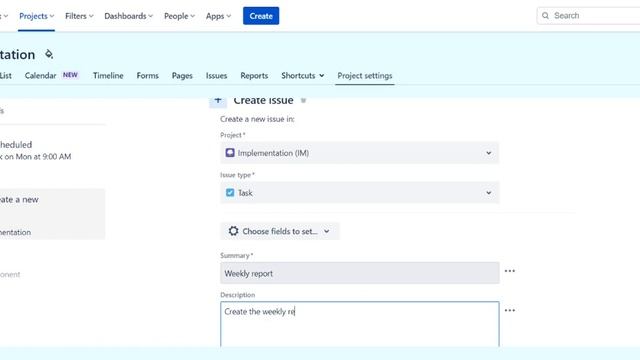Focus the Search field
The image size is (640, 360).
click(588, 16)
